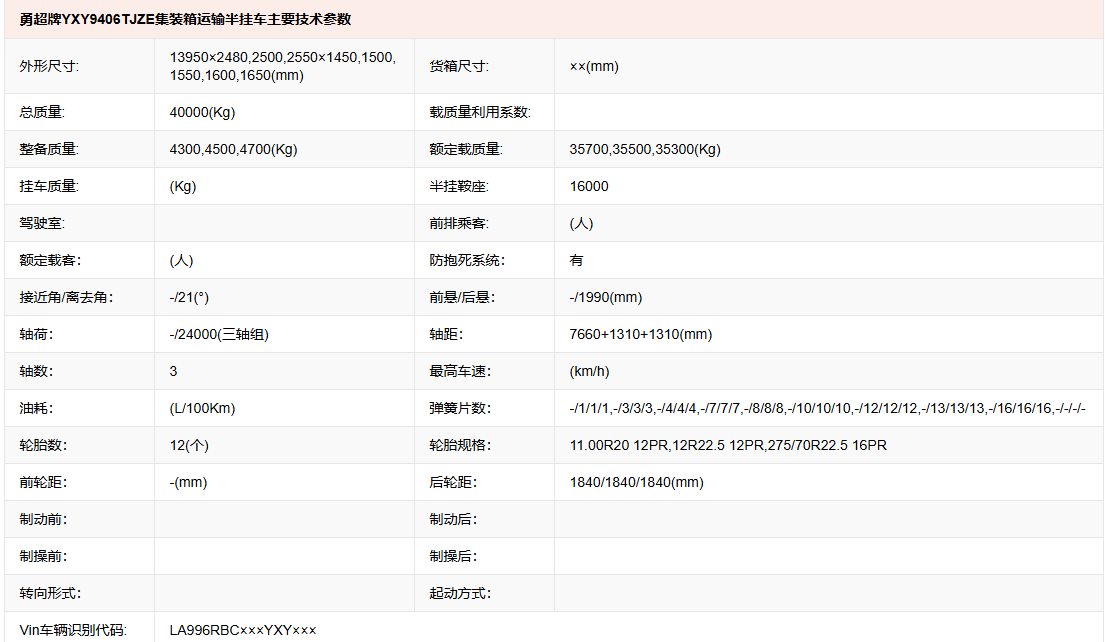The width and height of the screenshot is (1105, 642).
Task: Click the (Kg) trailer mass value
Action: tap(183, 186)
